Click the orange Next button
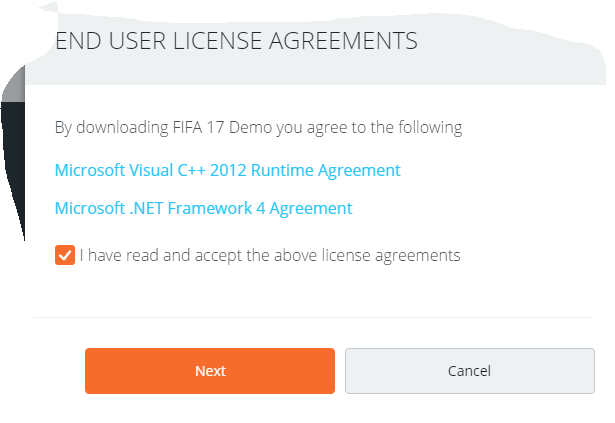 [x=210, y=371]
